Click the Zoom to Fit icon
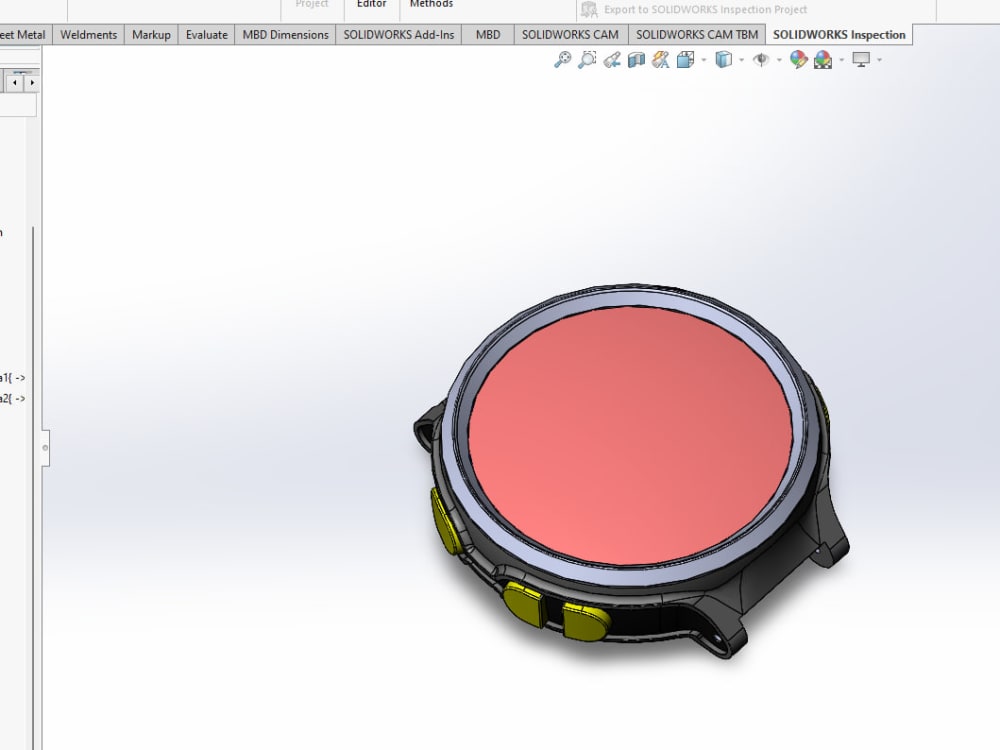Screen dimensions: 1000x750 click(x=562, y=60)
